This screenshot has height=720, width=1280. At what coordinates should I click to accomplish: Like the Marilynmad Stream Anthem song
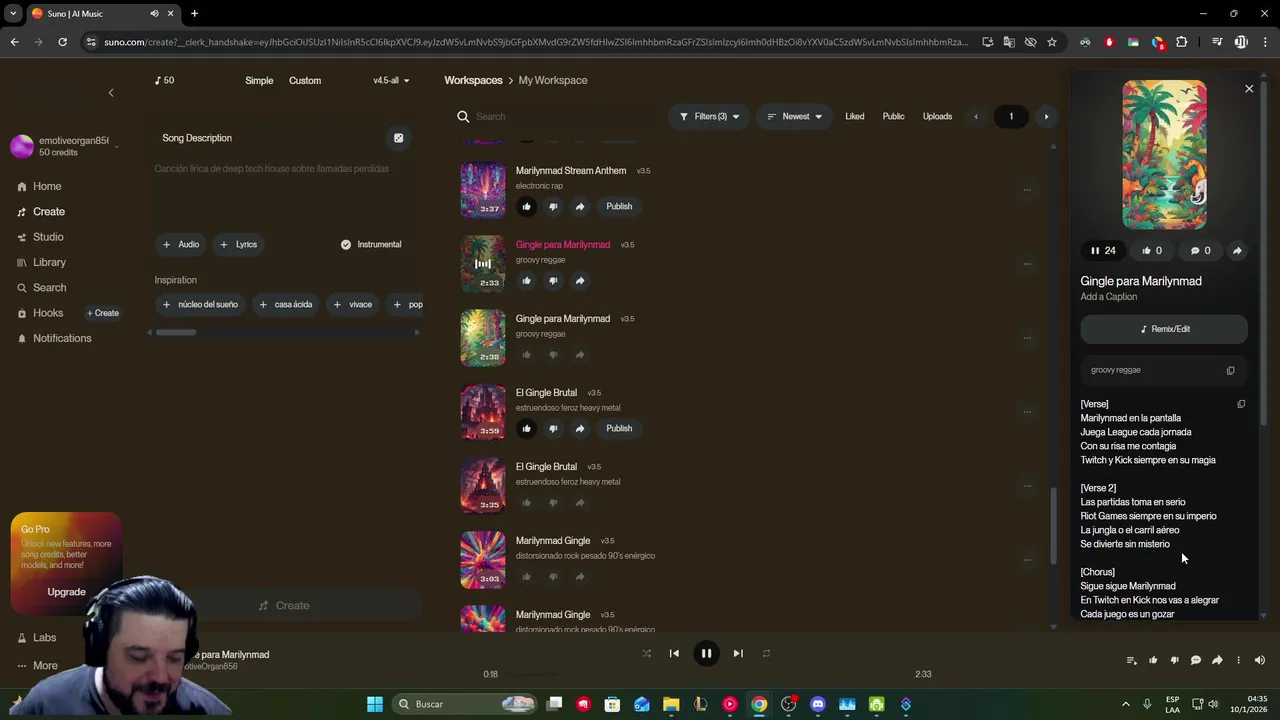pyautogui.click(x=526, y=206)
